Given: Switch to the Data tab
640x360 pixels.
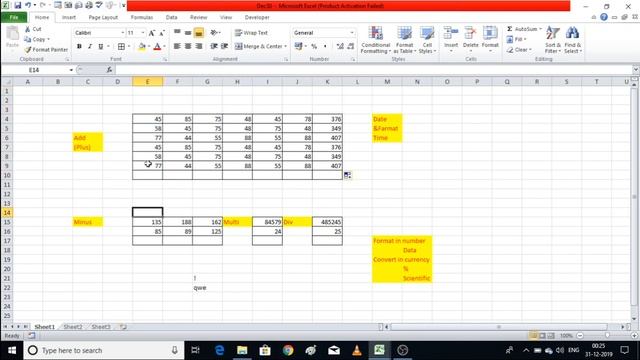Looking at the screenshot, I should [171, 18].
